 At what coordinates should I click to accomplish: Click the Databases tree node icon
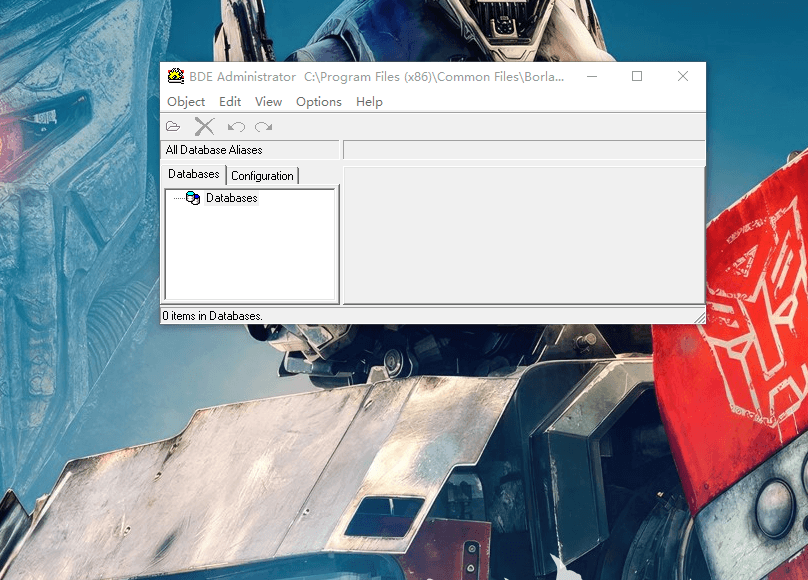[193, 198]
